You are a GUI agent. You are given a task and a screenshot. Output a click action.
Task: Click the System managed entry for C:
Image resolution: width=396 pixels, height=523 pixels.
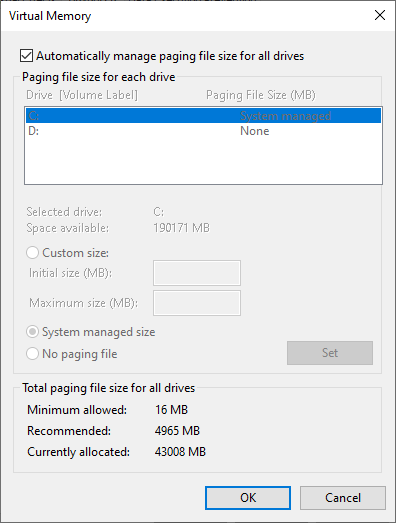[x=286, y=116]
